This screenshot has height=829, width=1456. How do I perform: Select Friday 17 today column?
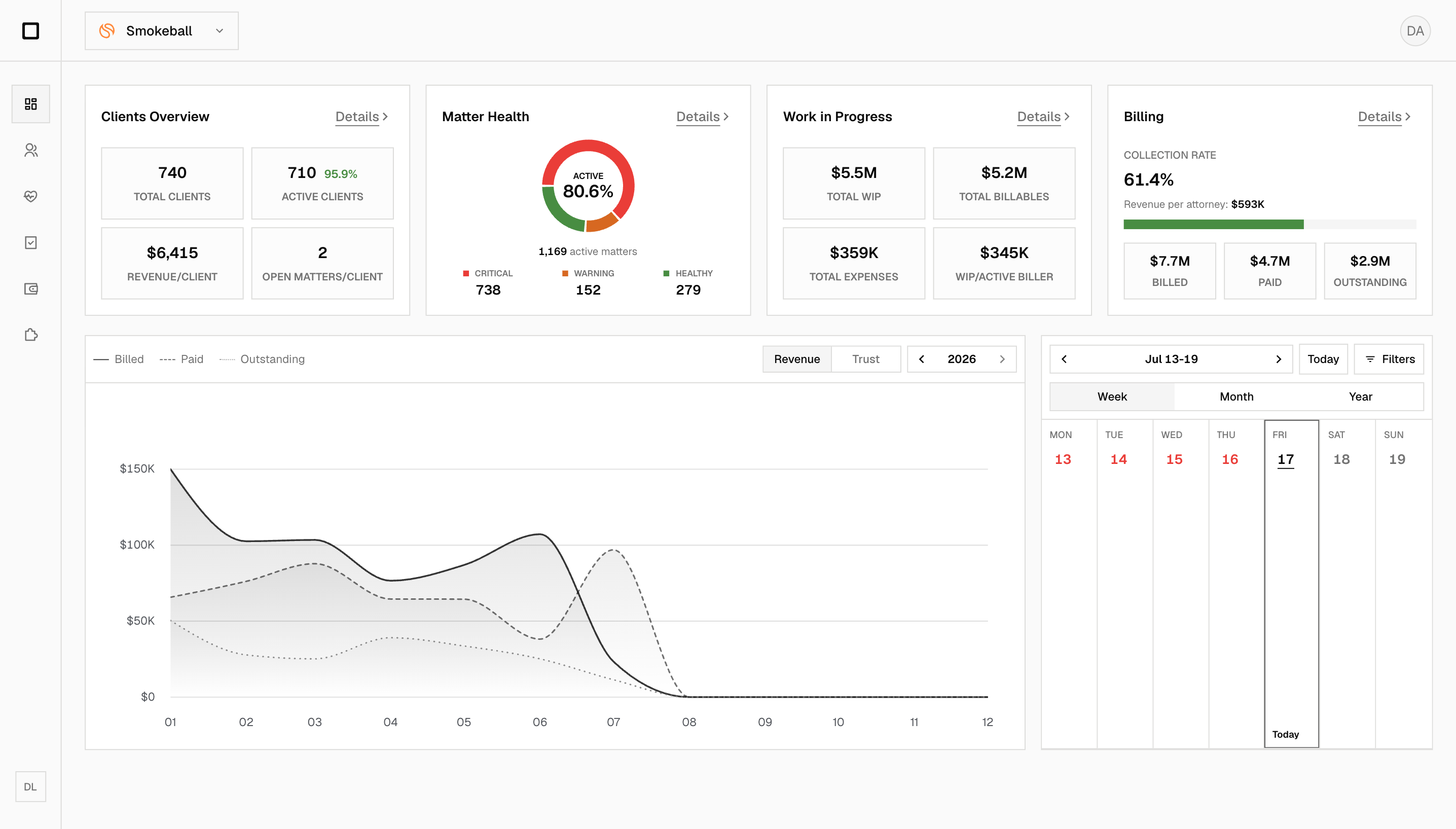[x=1292, y=584]
